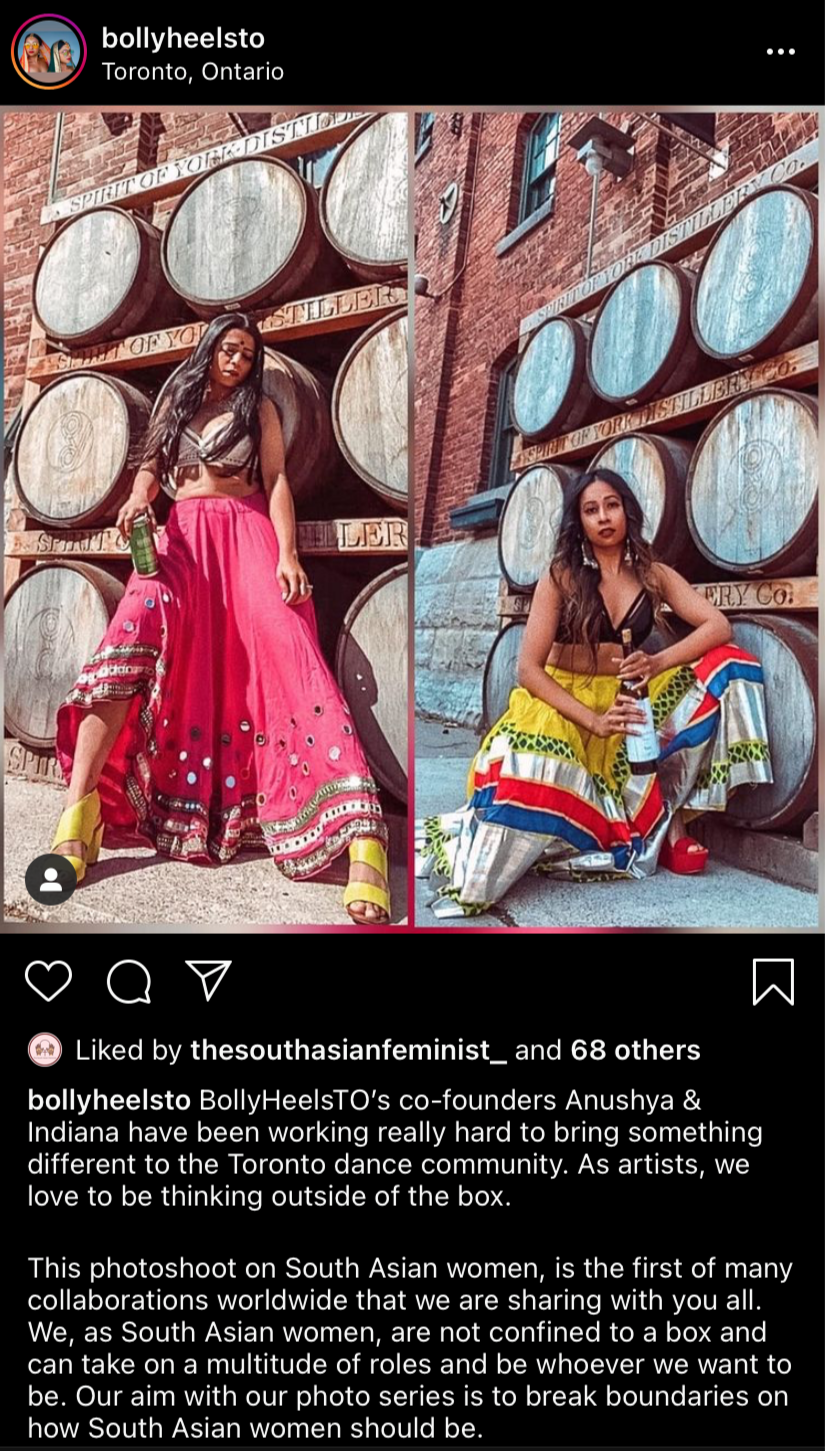825x1451 pixels.
Task: Open the bollyheelsto profile picture story
Action: [x=48, y=52]
